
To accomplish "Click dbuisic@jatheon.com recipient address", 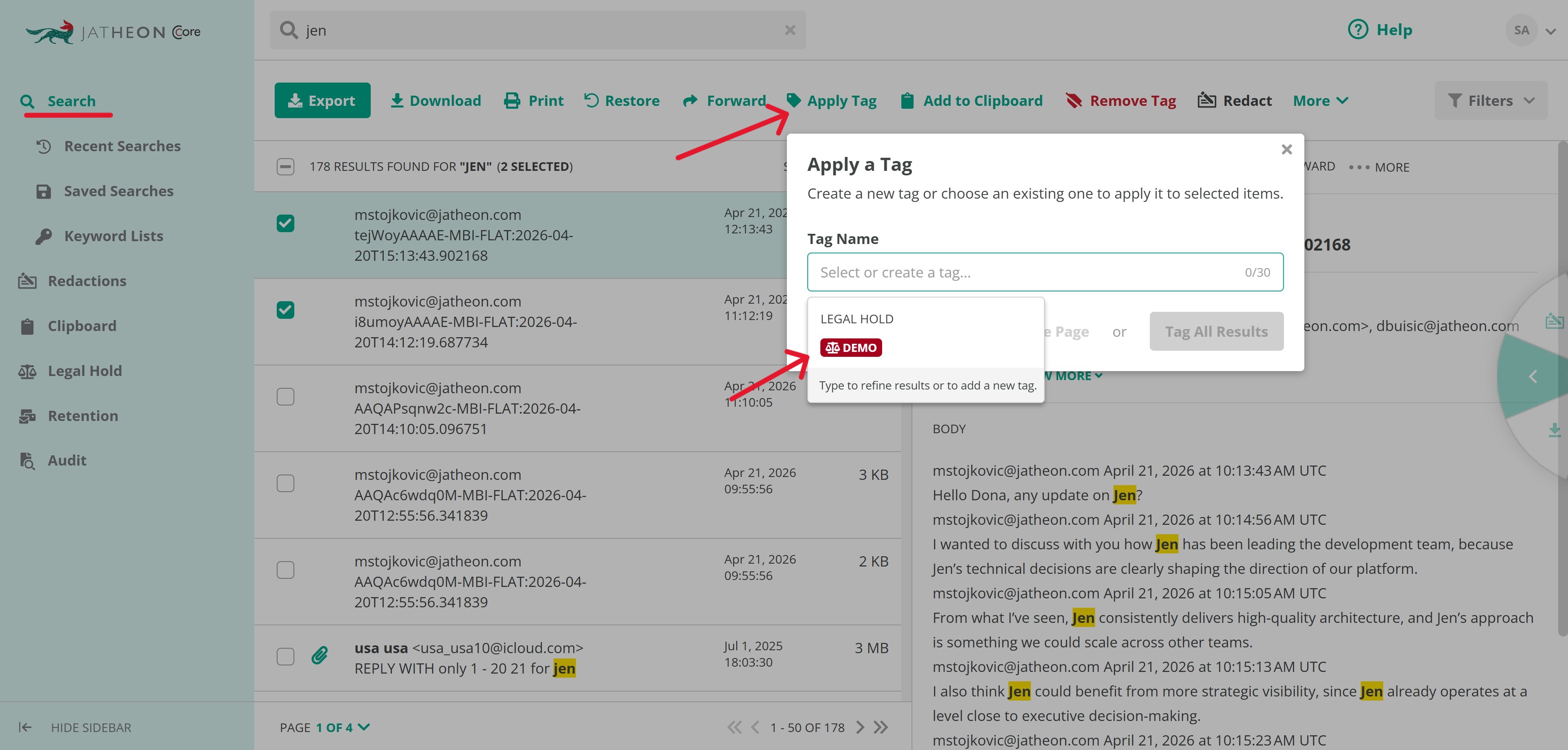I will click(1447, 326).
